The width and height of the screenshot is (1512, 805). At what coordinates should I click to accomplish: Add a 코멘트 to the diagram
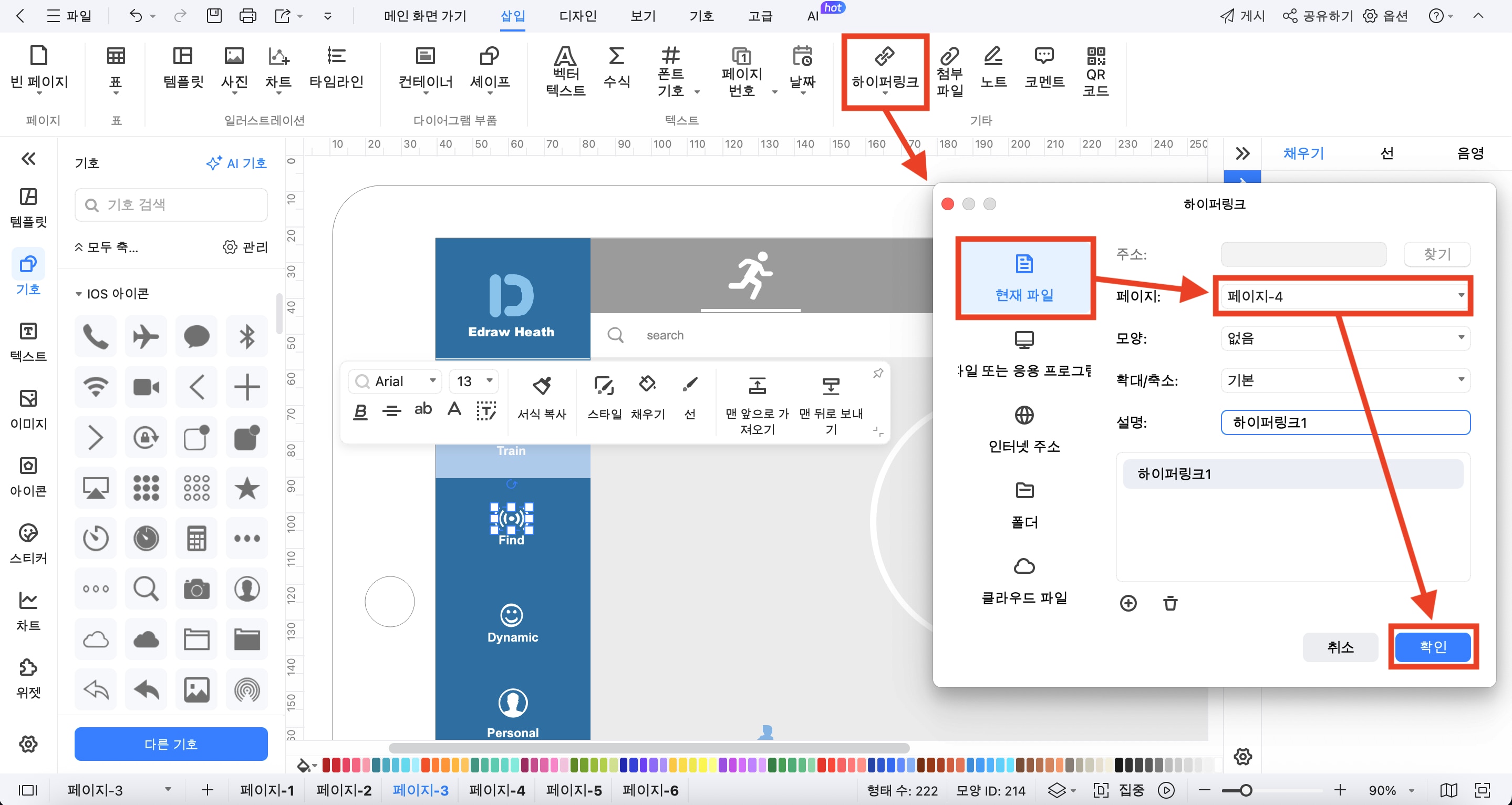coord(1044,70)
